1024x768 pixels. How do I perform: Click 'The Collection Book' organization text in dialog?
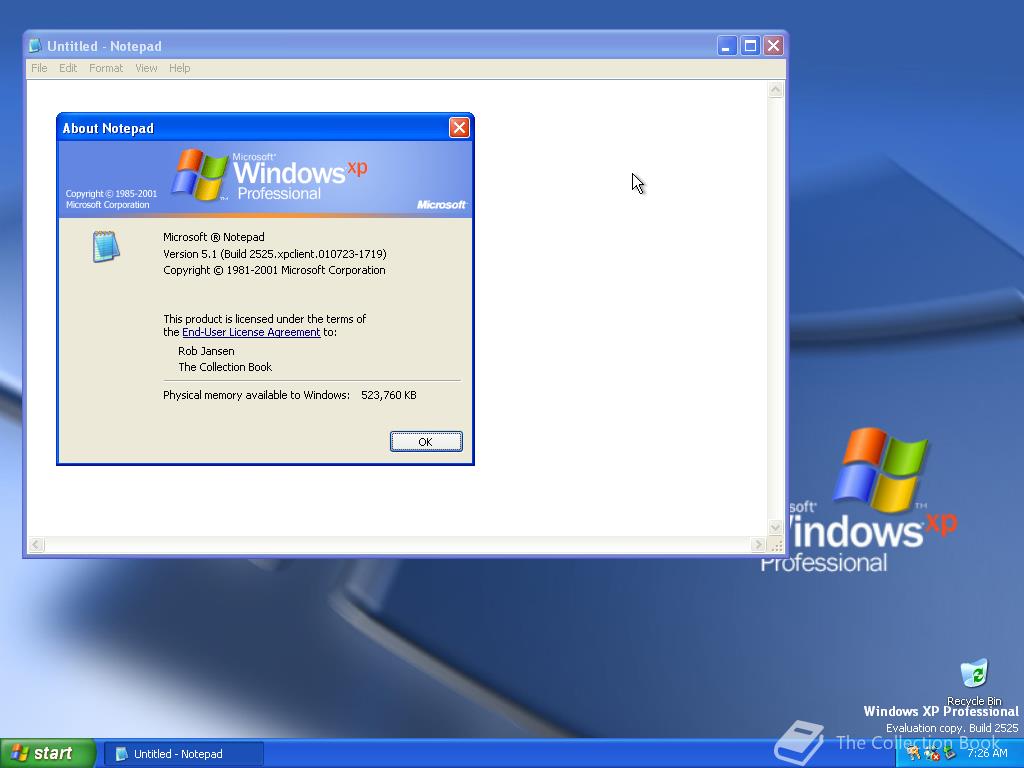tap(225, 367)
